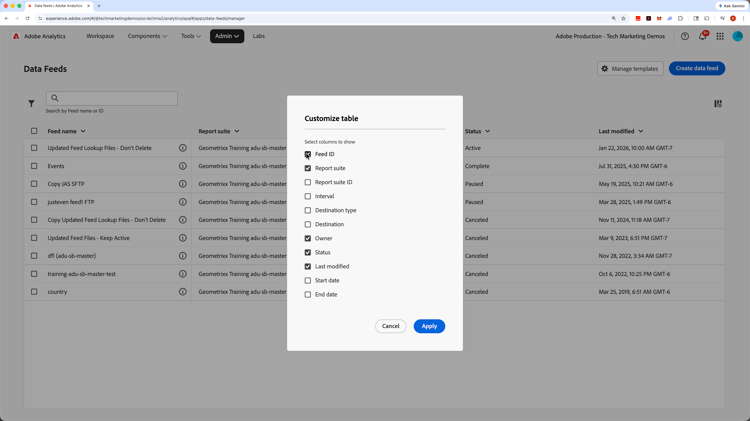The width and height of the screenshot is (750, 421).
Task: Focus the Search by Feed name field
Action: pos(112,99)
